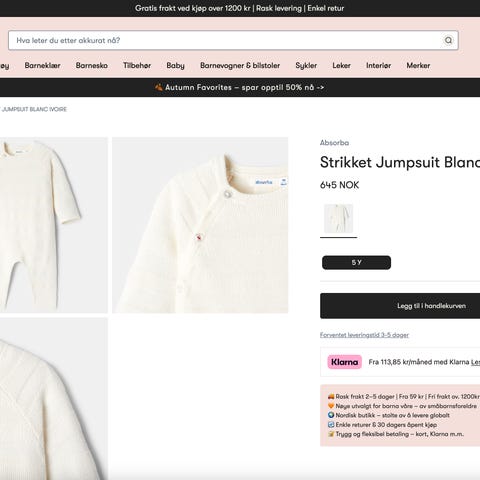The image size is (480, 480).
Task: Open the full jumpsuit product image
Action: pos(54,225)
